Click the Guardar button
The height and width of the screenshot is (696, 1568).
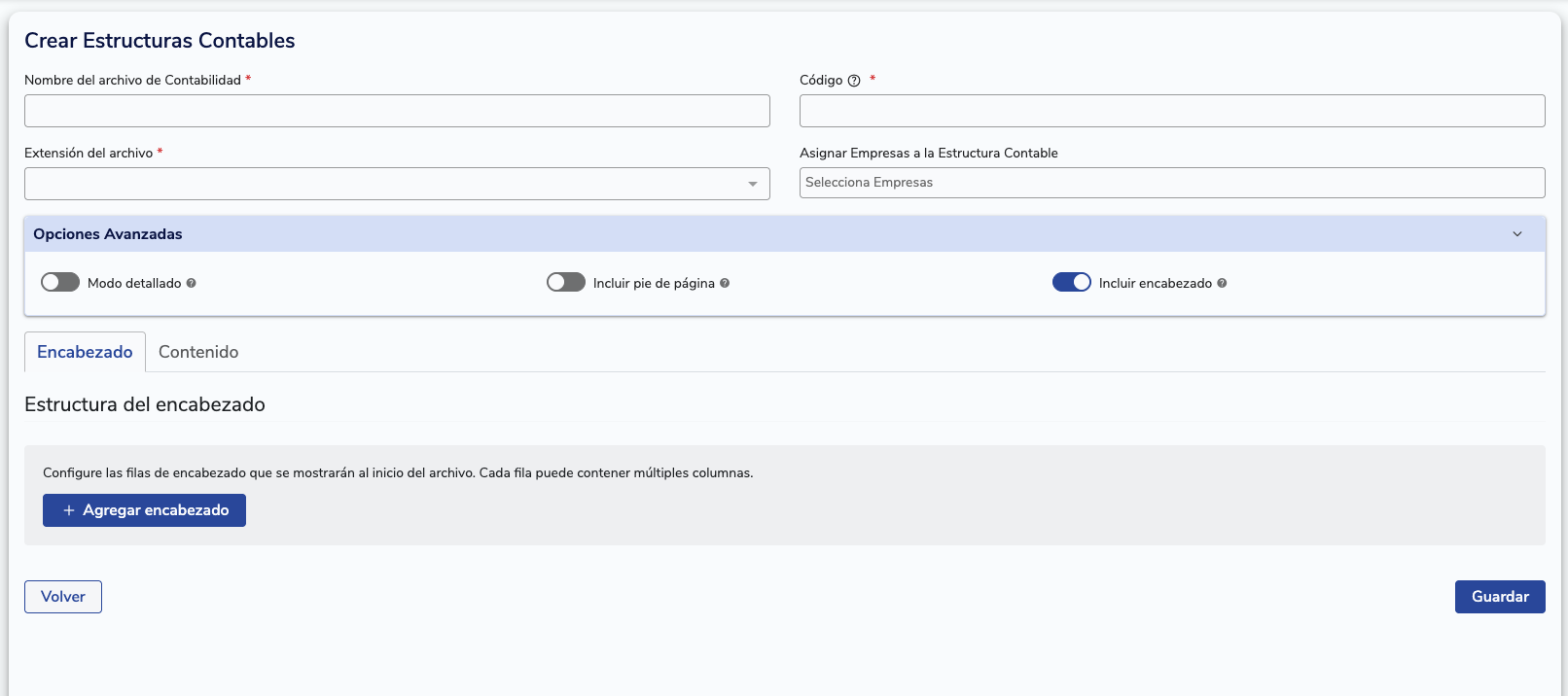tap(1500, 597)
